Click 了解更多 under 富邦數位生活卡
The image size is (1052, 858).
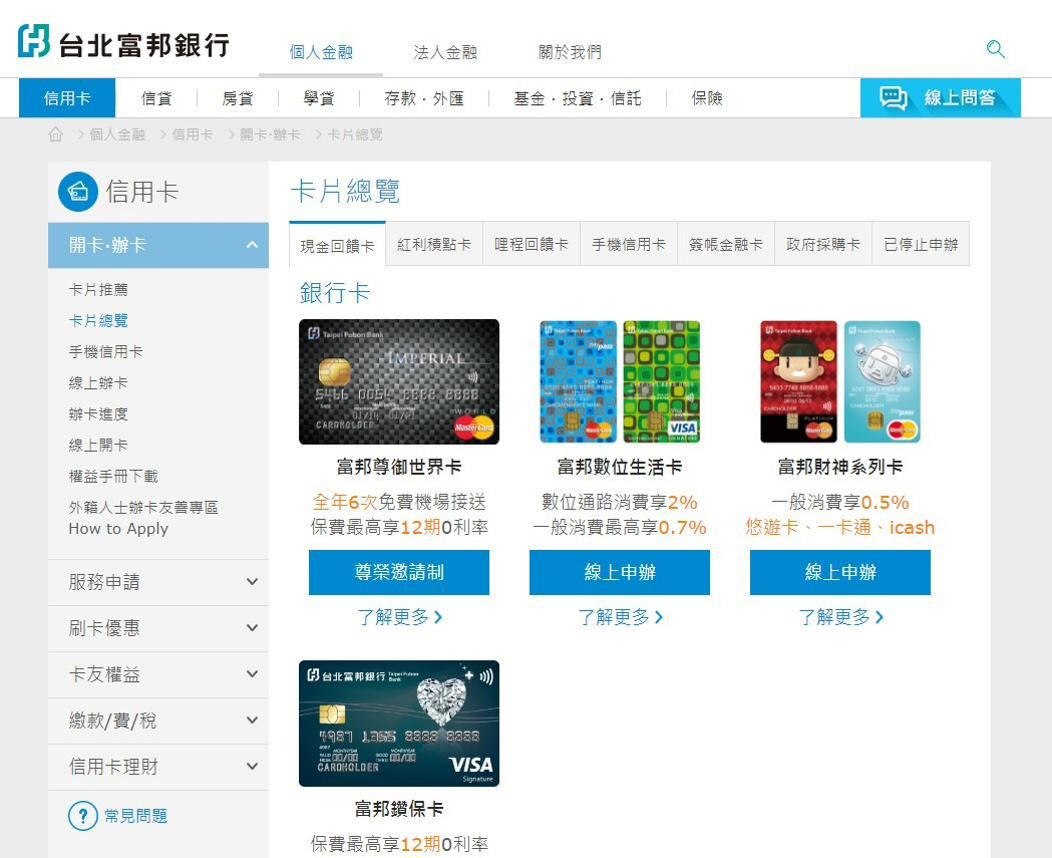(620, 617)
